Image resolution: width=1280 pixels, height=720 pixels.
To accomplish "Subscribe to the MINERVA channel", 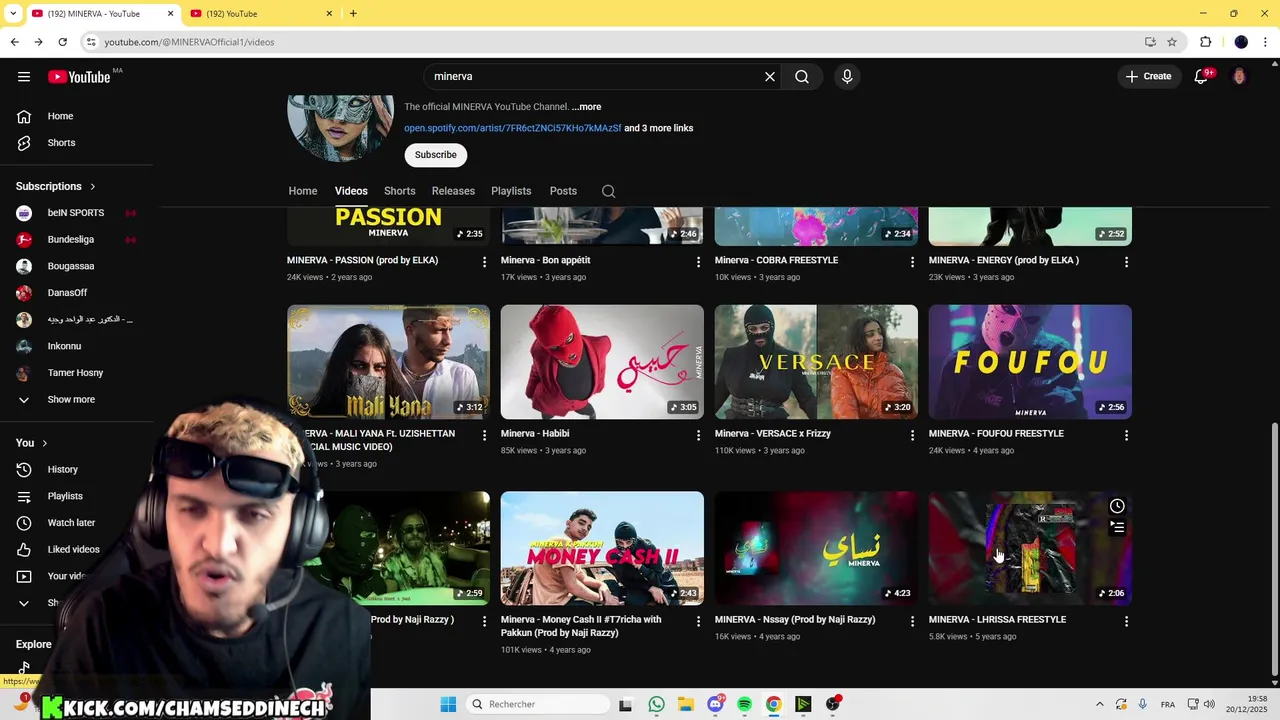I will coord(435,155).
